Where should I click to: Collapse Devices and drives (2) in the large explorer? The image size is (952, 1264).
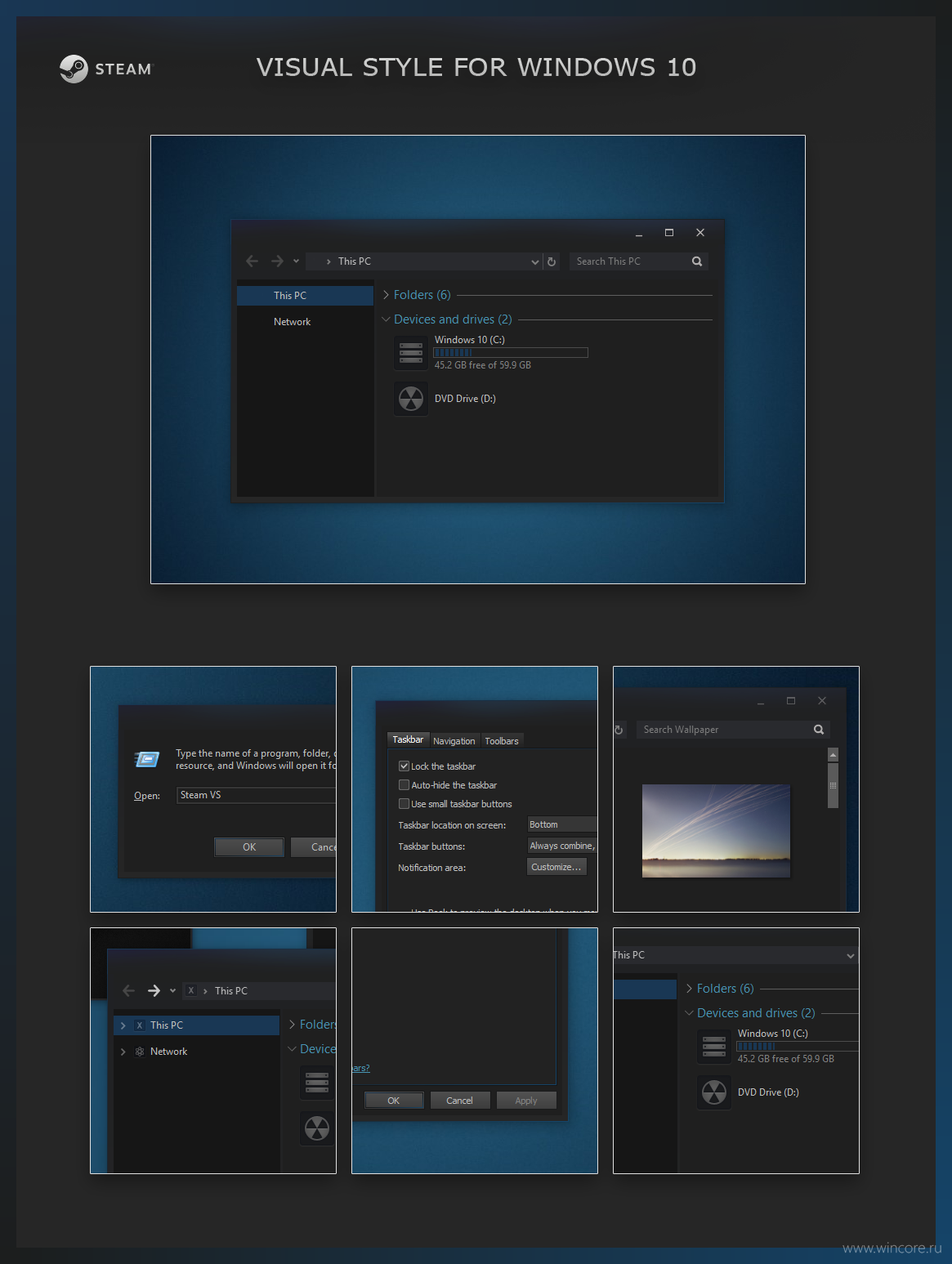pos(386,319)
